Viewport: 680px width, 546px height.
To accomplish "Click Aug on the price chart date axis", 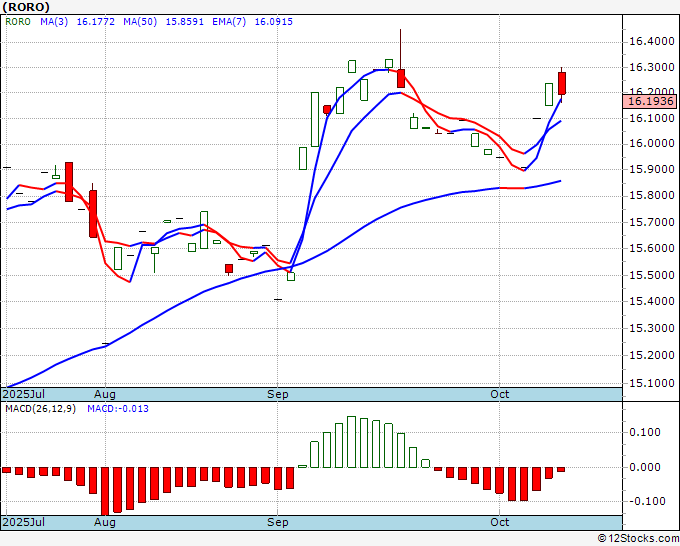I will (105, 394).
